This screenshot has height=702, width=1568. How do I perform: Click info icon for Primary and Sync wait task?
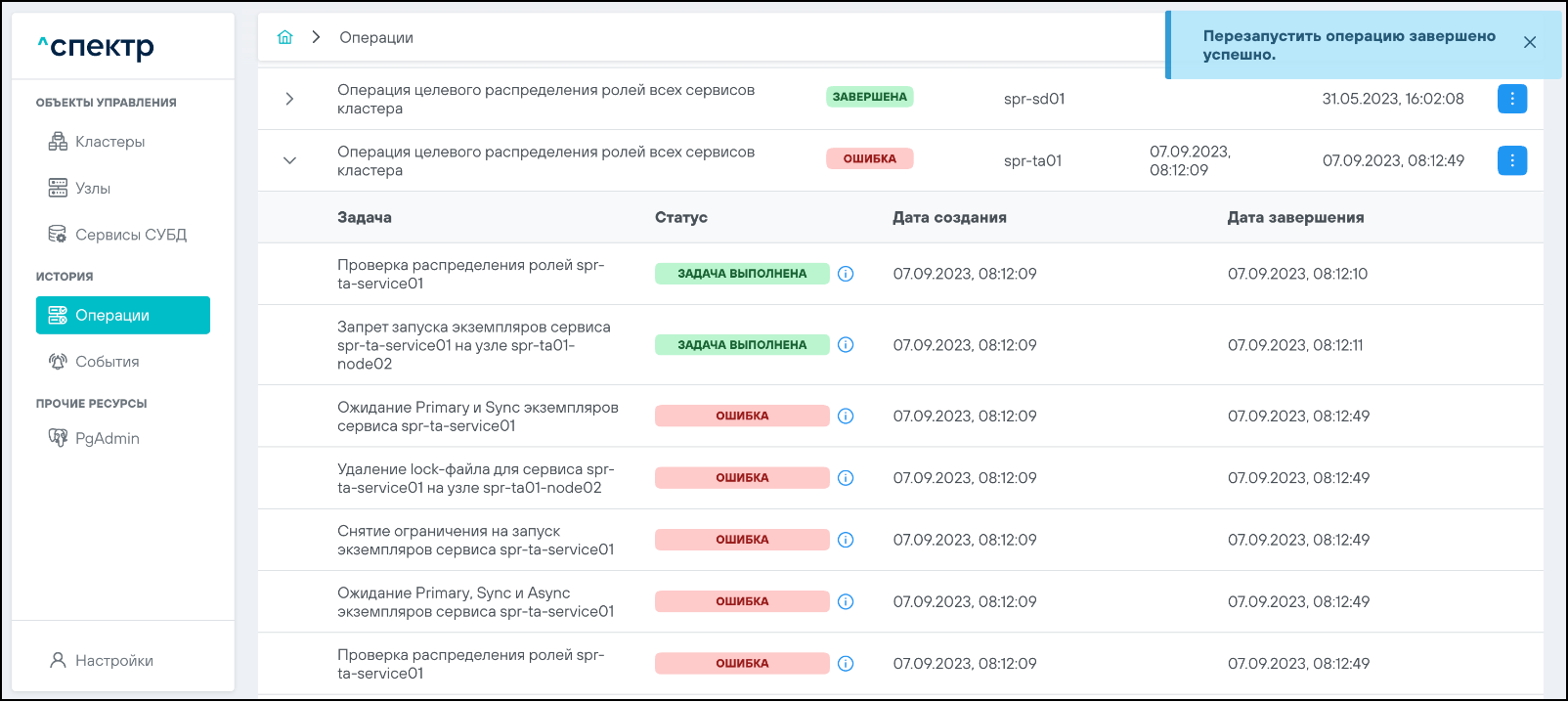[846, 417]
